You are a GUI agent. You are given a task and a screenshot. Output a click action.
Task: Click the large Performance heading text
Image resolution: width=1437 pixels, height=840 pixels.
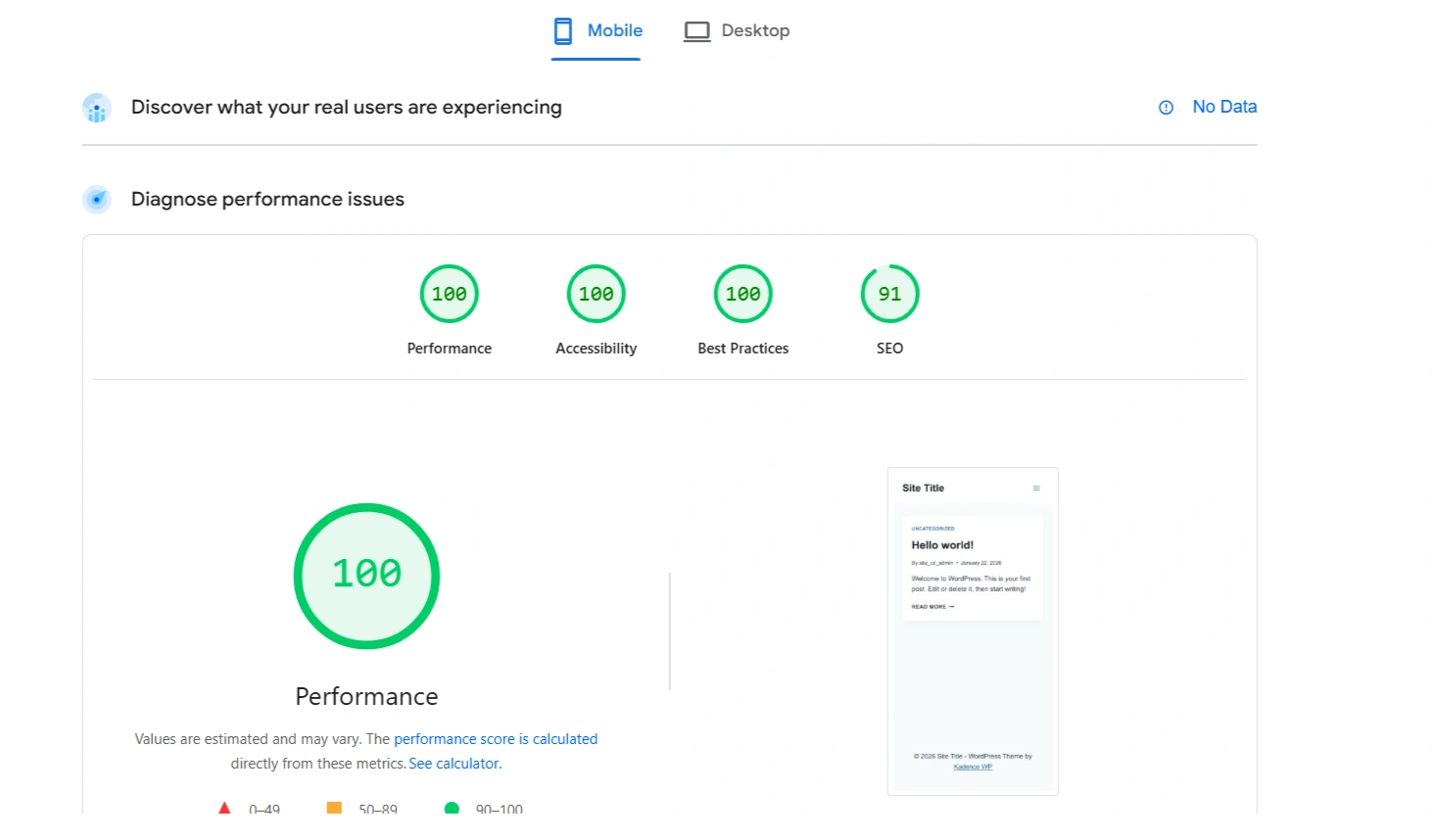[366, 696]
